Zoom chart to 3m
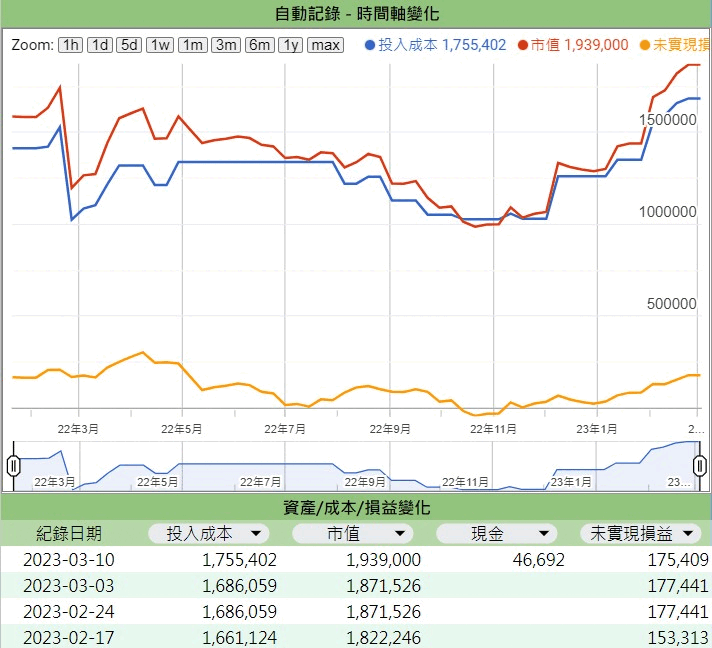The height and width of the screenshot is (648, 712). point(226,45)
